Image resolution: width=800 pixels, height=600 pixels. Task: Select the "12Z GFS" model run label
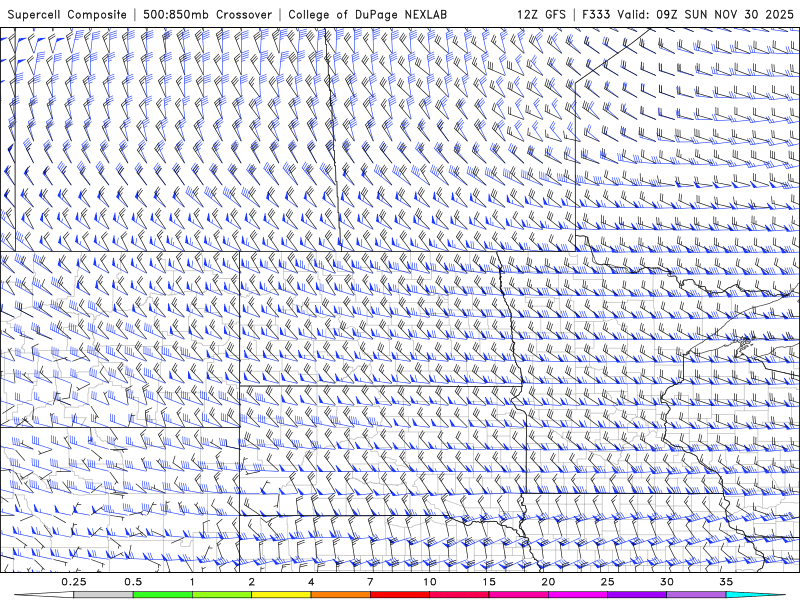pyautogui.click(x=541, y=15)
